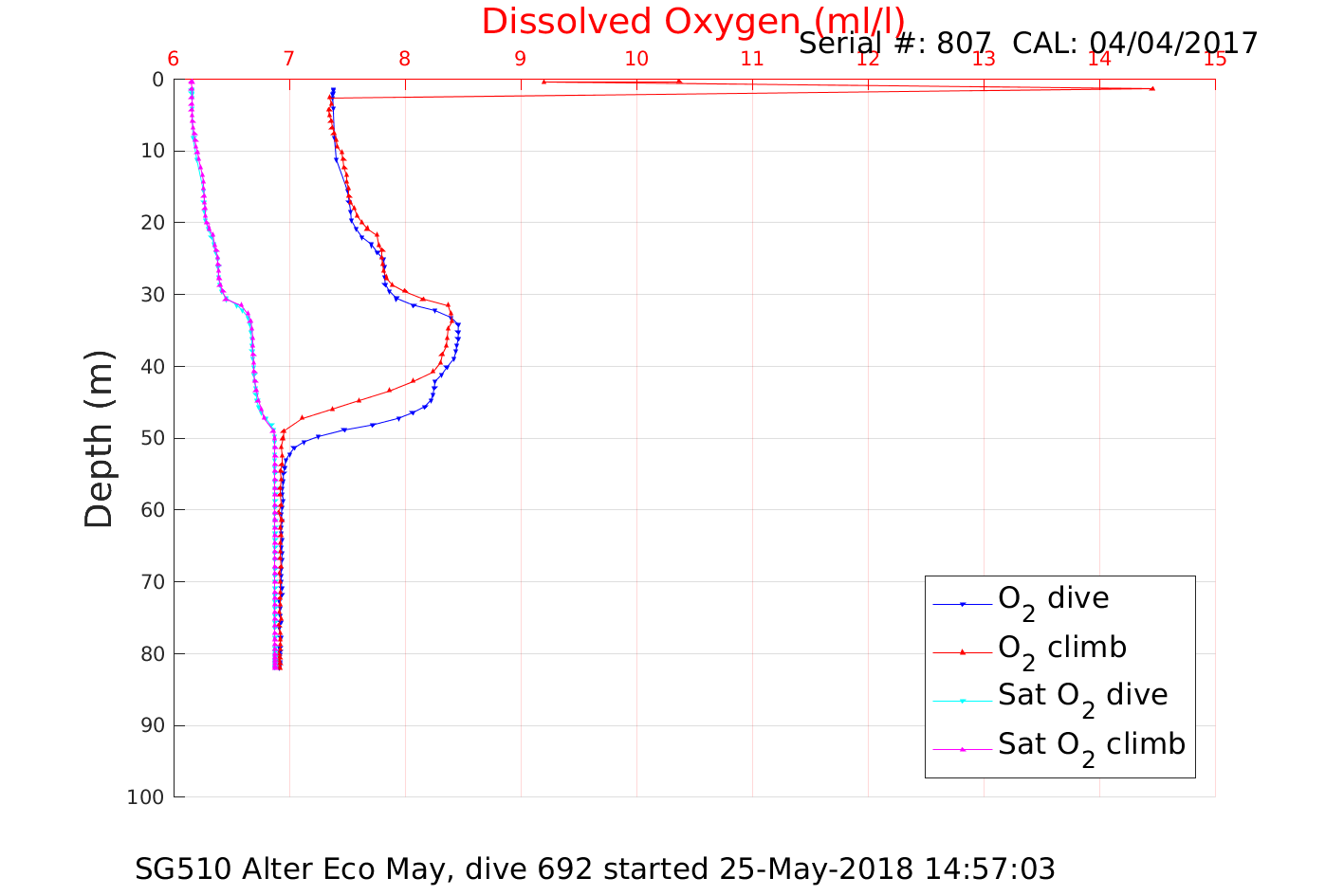Click depth tick label 30
Screen dimensions: 1344x896
(152, 295)
